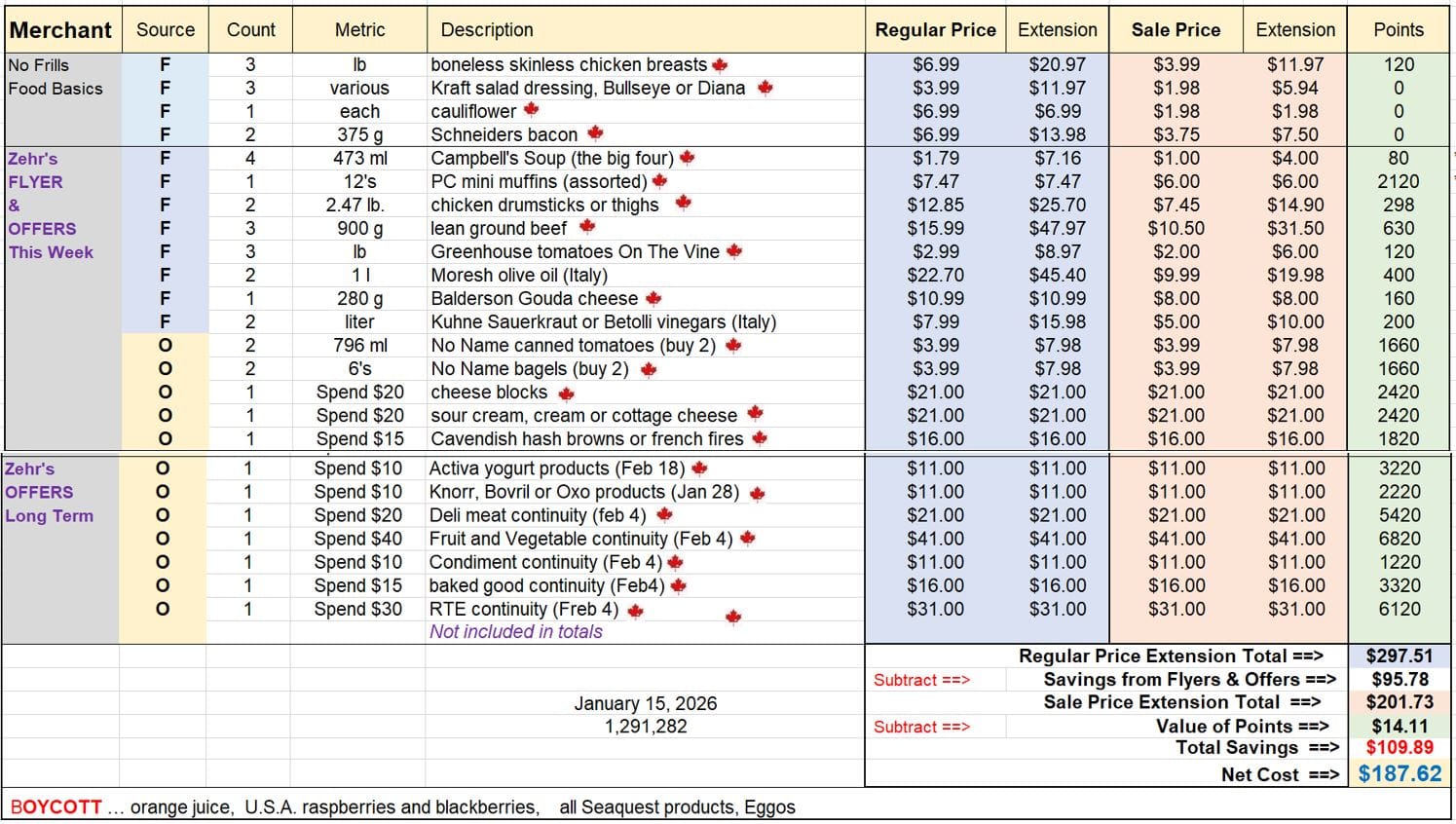Click the RTE continuity (Freb 4) description

(x=523, y=610)
